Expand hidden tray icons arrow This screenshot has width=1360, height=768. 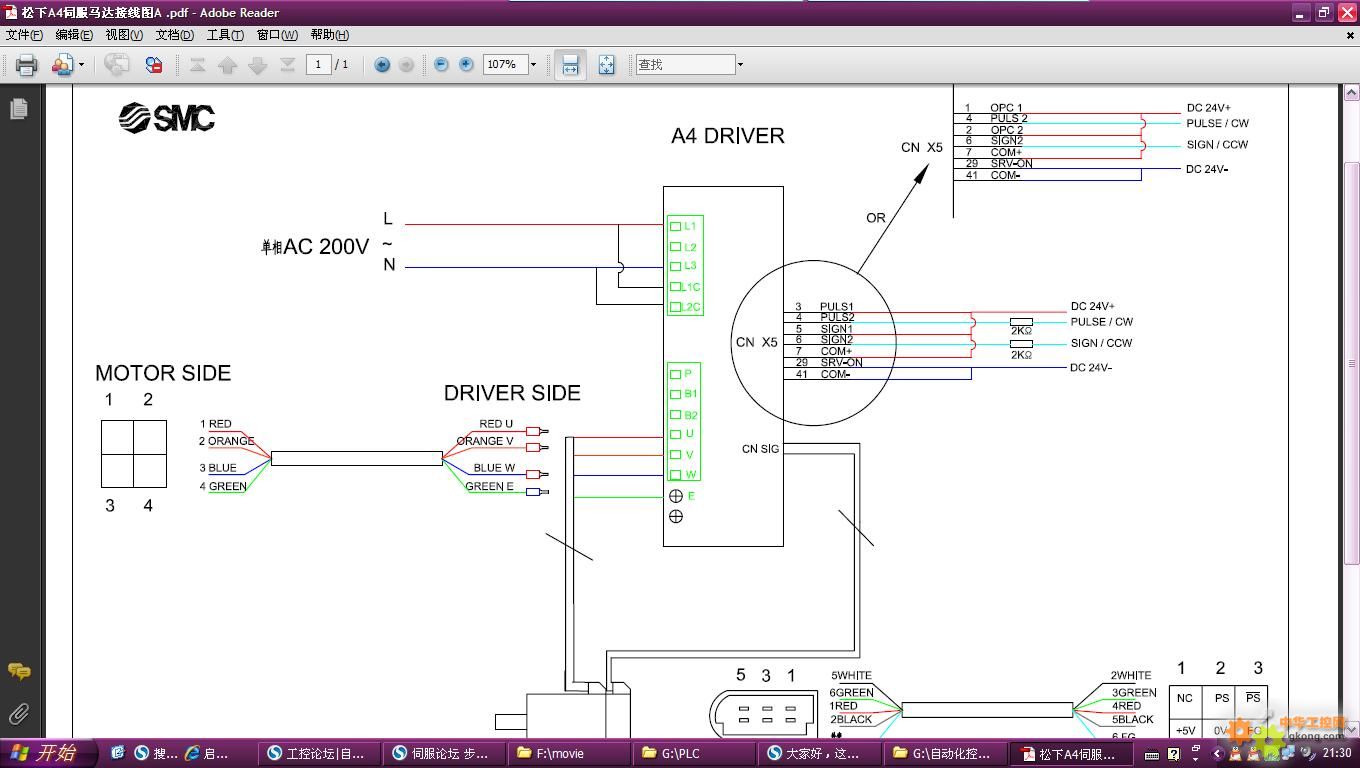tap(1217, 754)
